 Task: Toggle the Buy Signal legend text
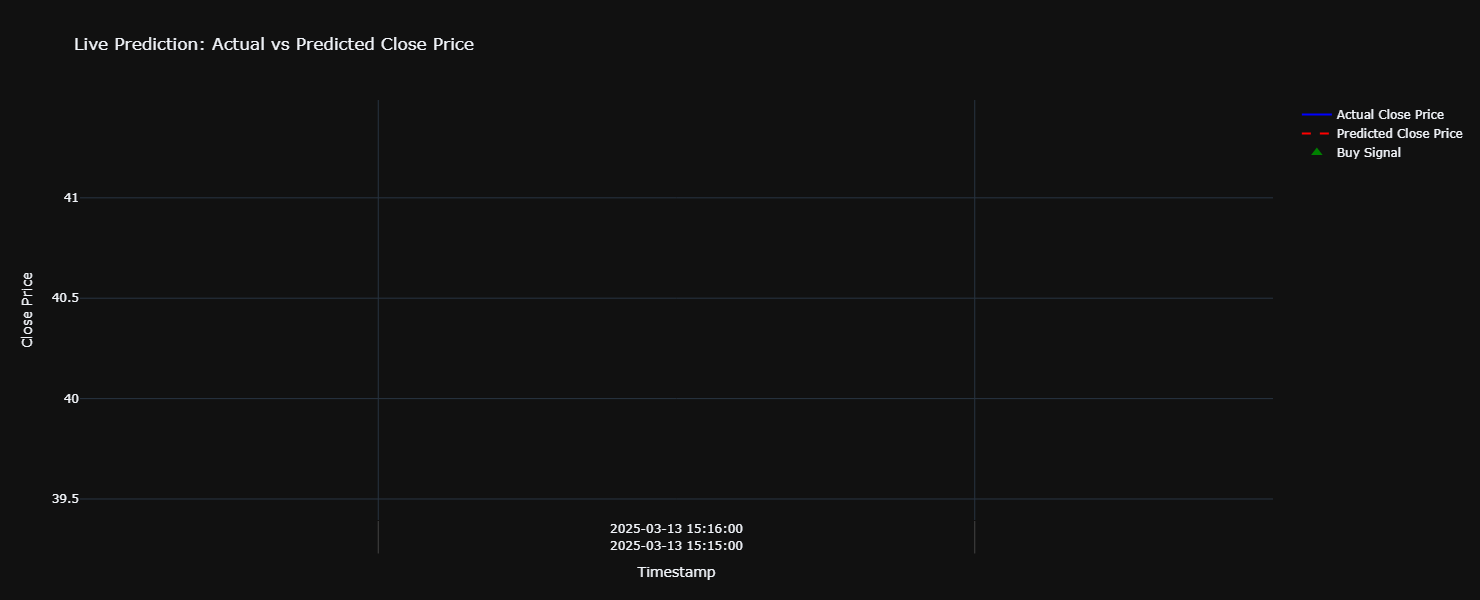[x=1368, y=153]
